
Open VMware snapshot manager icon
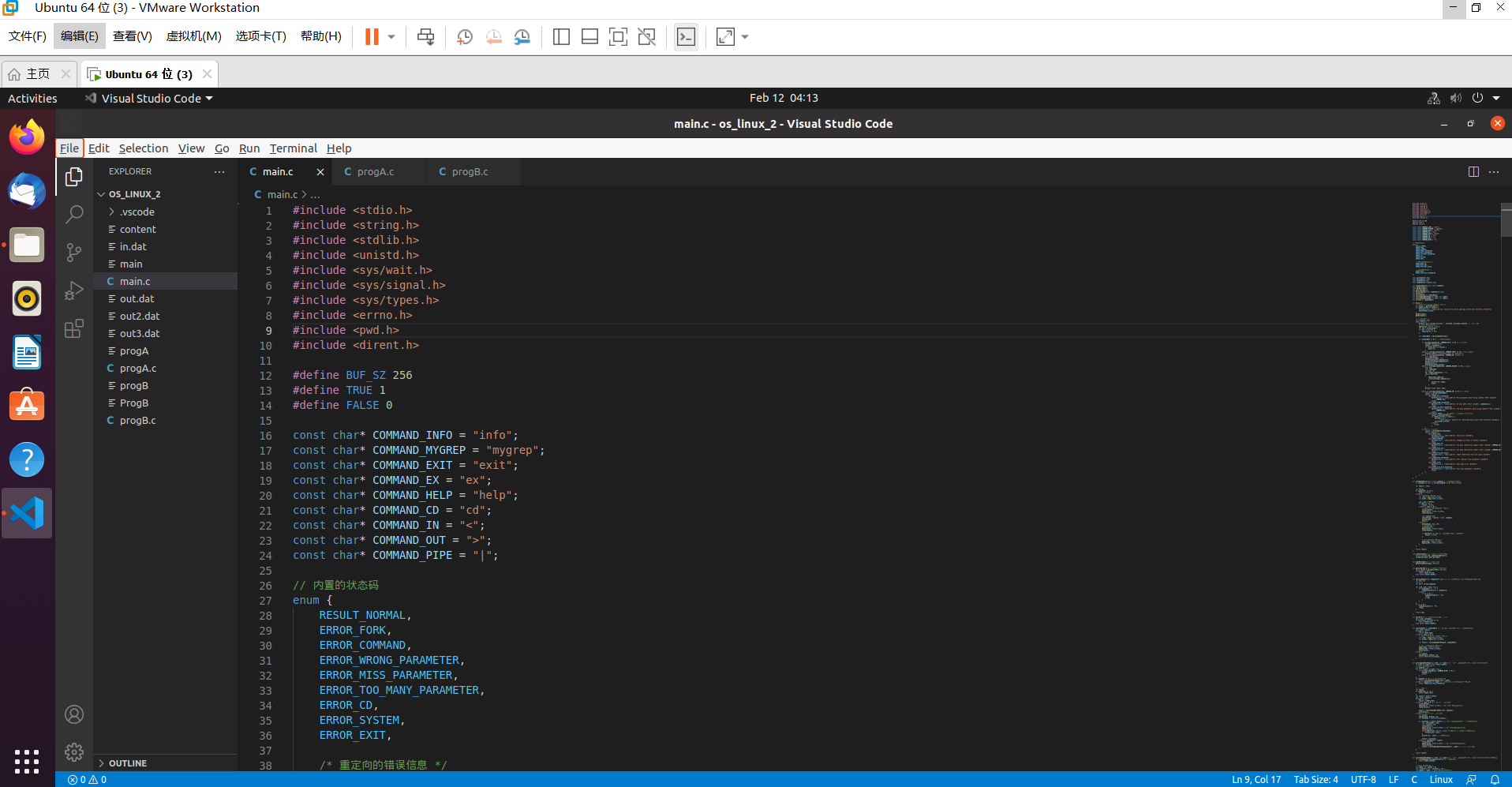click(x=522, y=36)
